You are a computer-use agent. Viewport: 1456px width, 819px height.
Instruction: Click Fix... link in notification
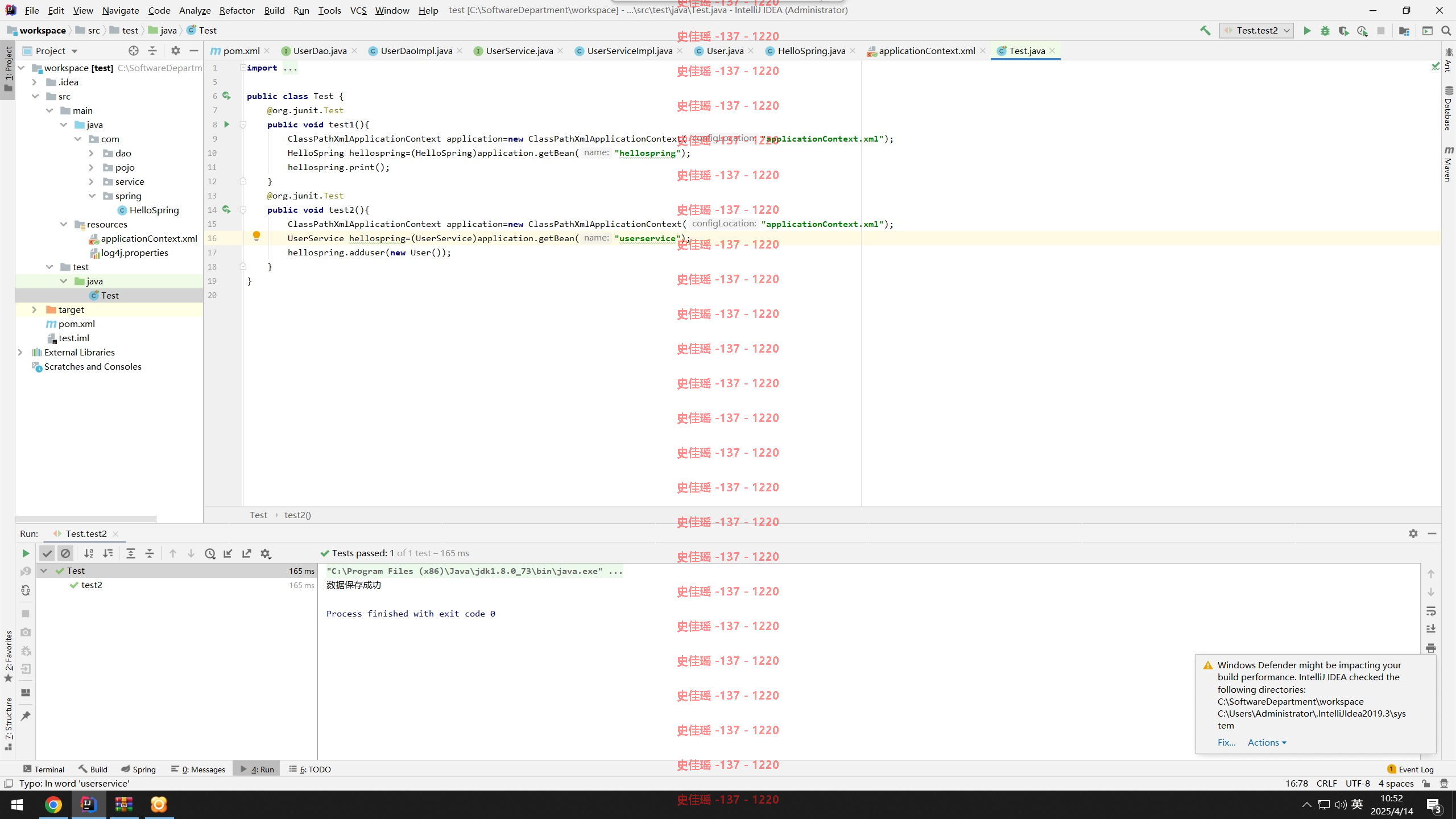tap(1226, 742)
